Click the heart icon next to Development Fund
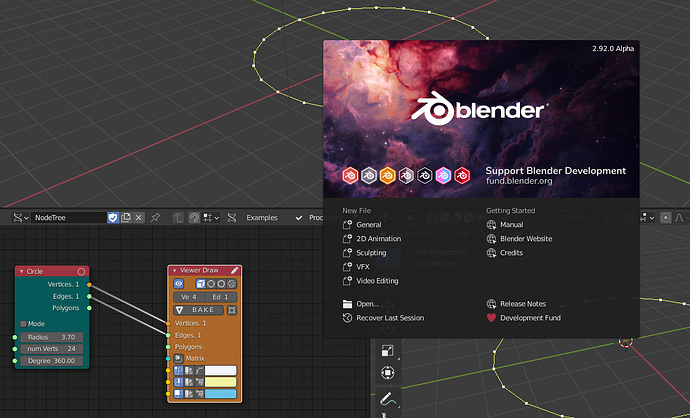The width and height of the screenshot is (690, 418). (491, 318)
